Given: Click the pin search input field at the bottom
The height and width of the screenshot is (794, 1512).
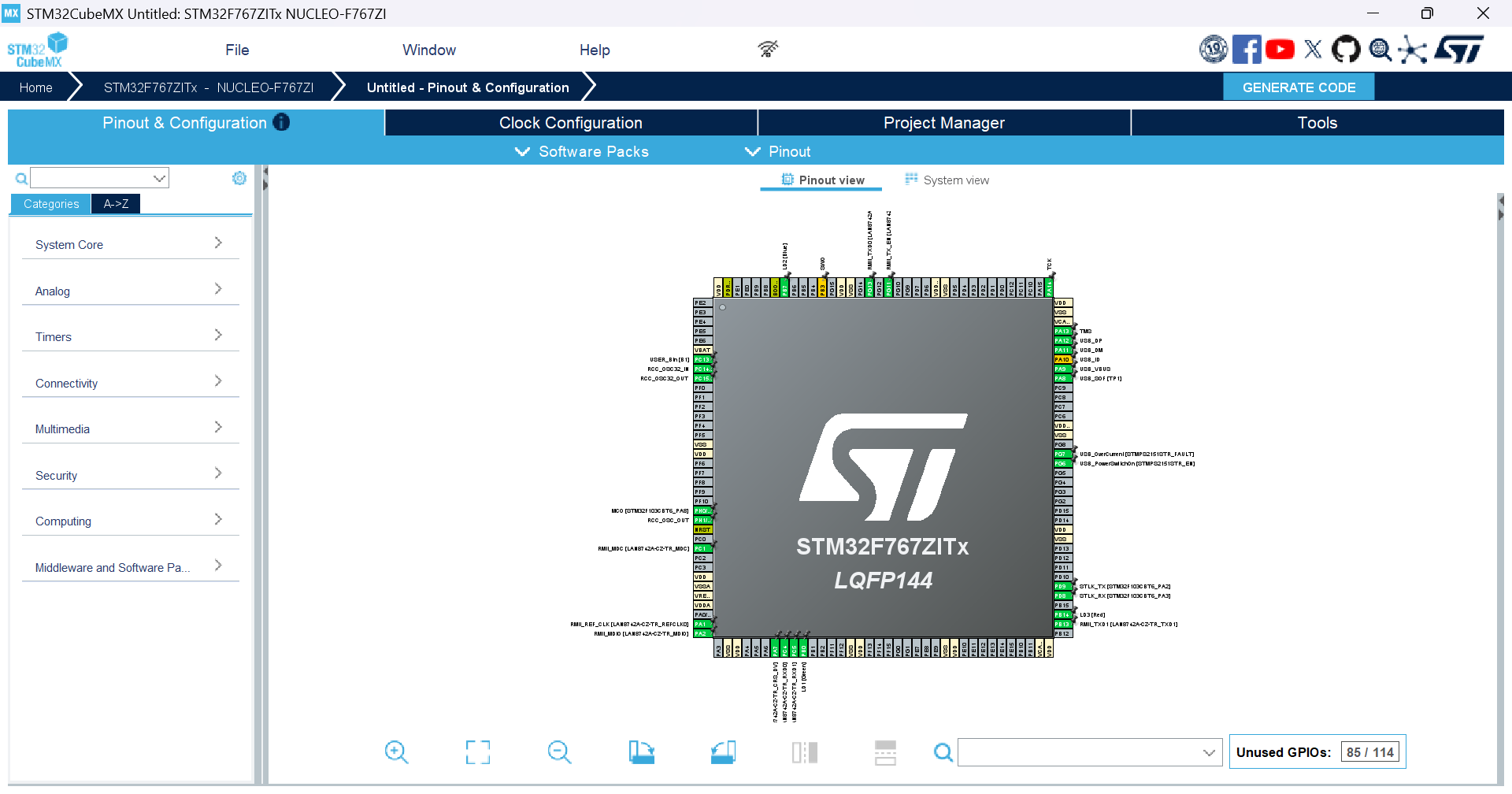Looking at the screenshot, I should tap(1080, 753).
